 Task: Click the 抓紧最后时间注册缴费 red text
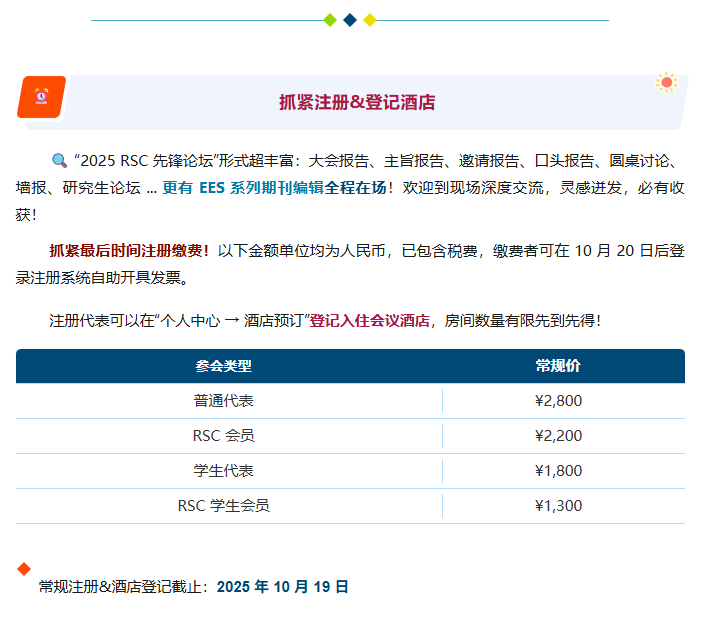(129, 251)
